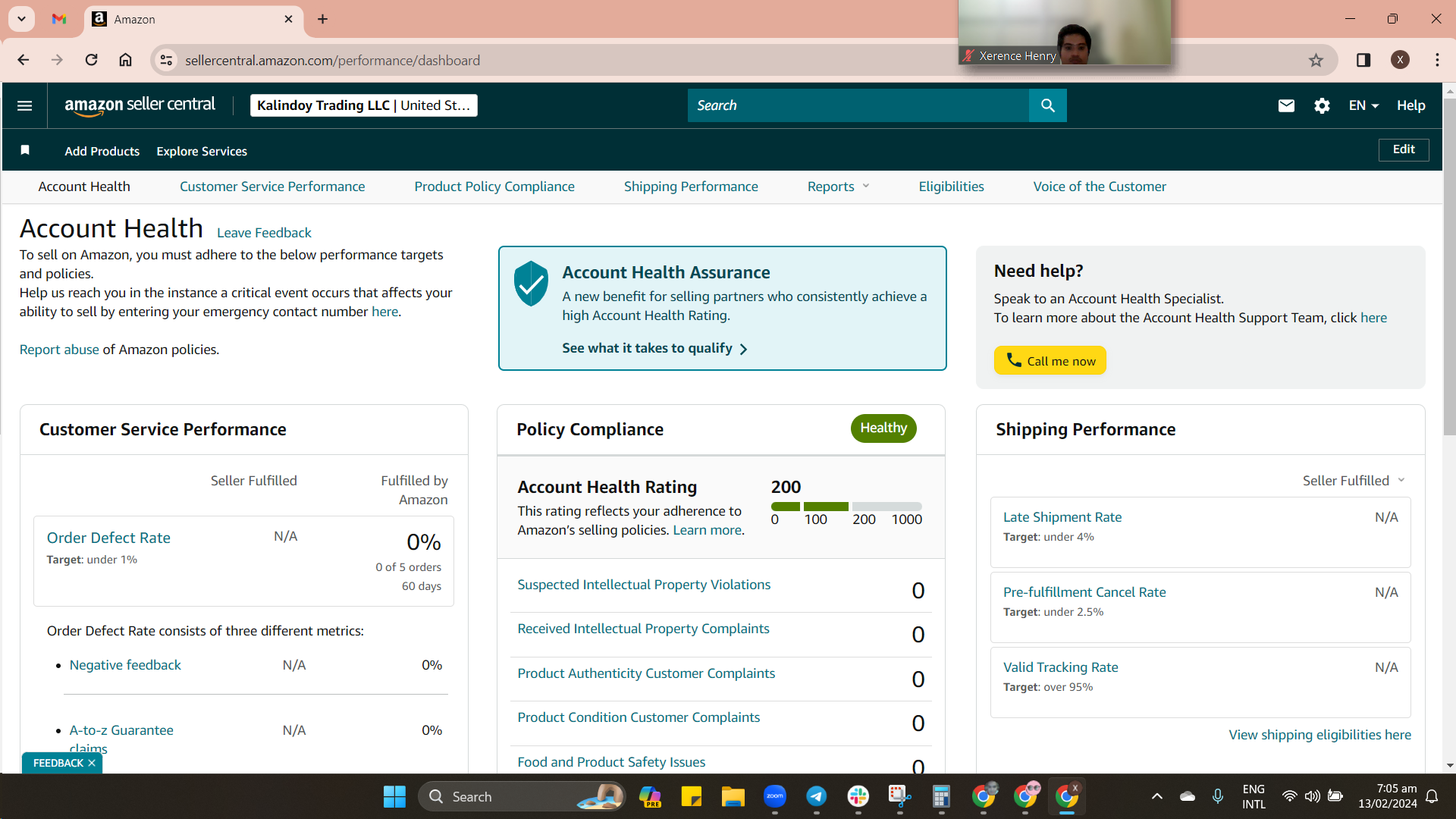Open the Order Defect Rate link

click(108, 538)
